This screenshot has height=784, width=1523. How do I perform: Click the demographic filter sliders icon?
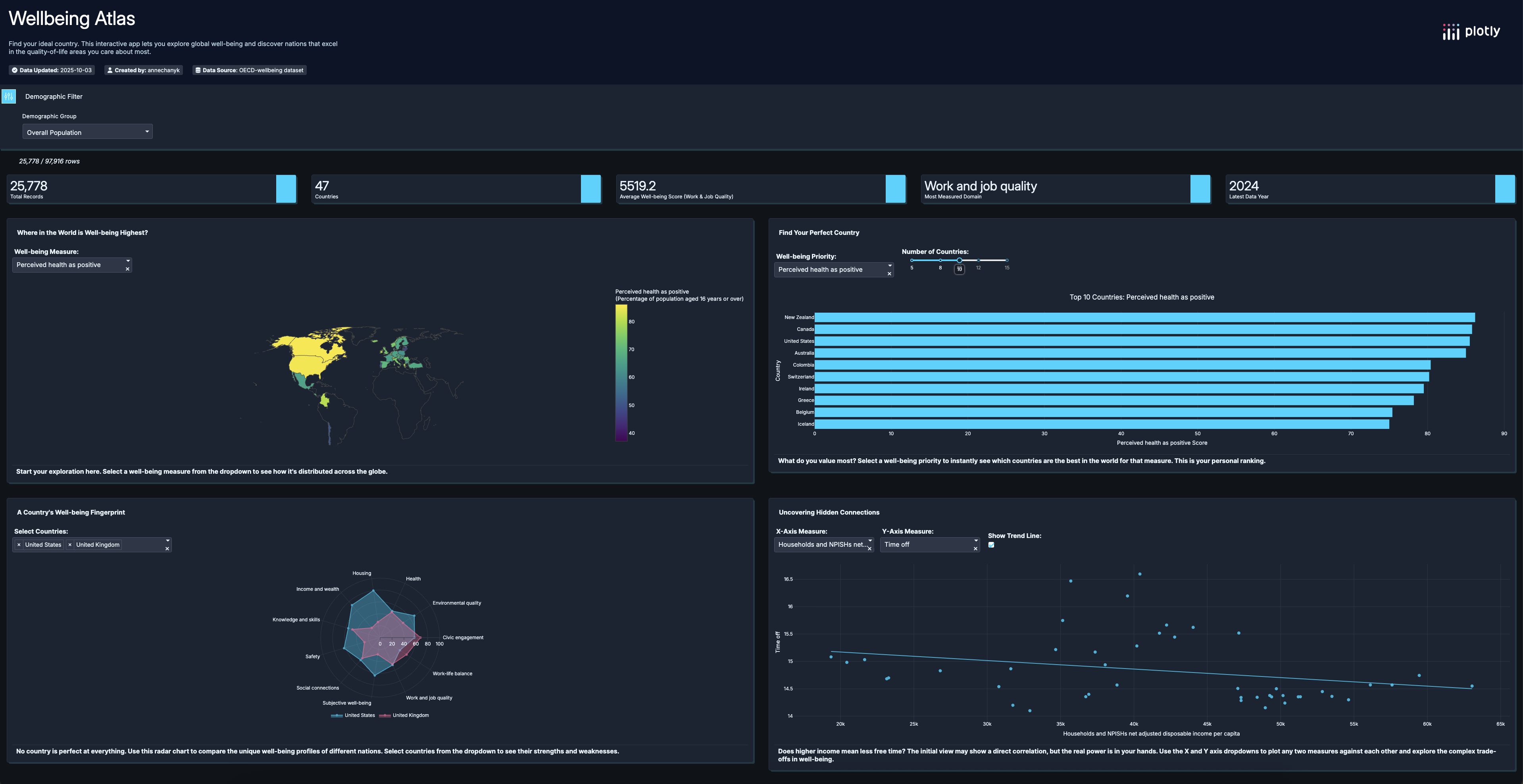pos(9,96)
